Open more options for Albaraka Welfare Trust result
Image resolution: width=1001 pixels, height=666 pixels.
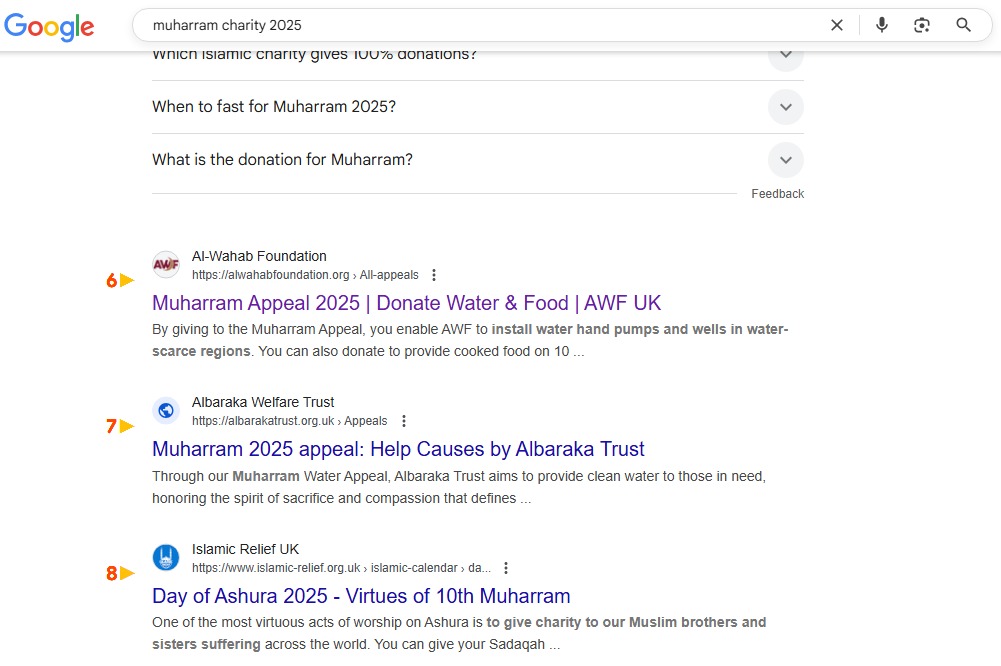(404, 421)
